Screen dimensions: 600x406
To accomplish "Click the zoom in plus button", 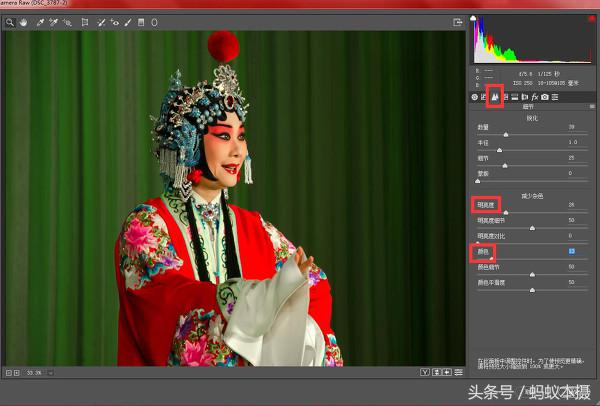I will click(x=16, y=372).
